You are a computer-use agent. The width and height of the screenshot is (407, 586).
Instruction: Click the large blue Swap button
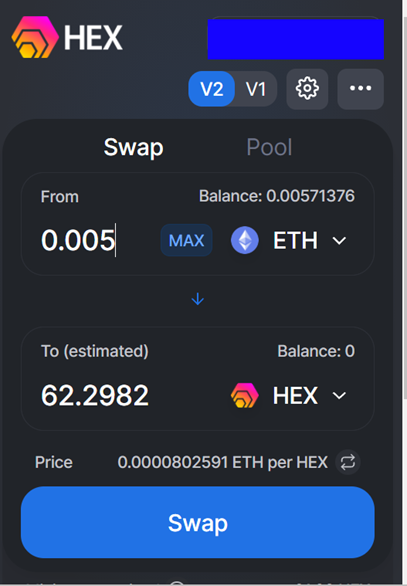point(198,522)
